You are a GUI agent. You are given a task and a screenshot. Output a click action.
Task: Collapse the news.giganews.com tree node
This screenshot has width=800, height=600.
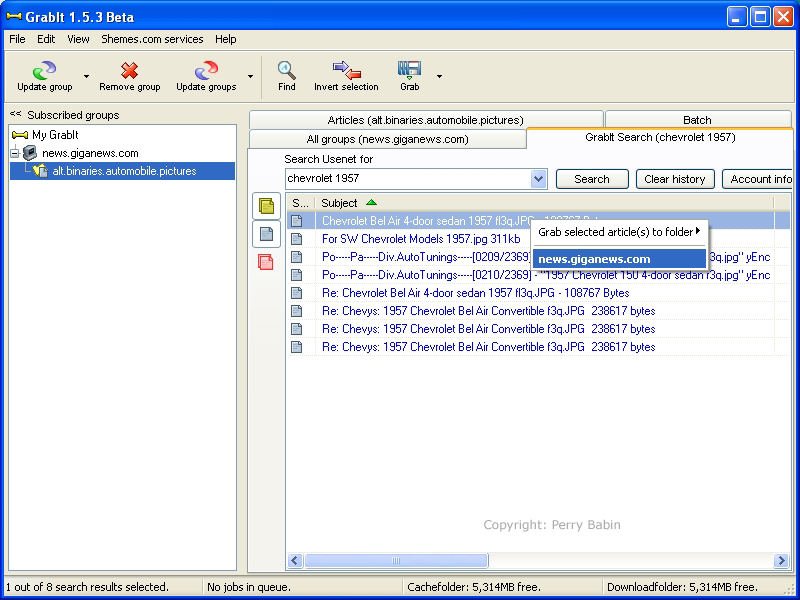(15, 153)
